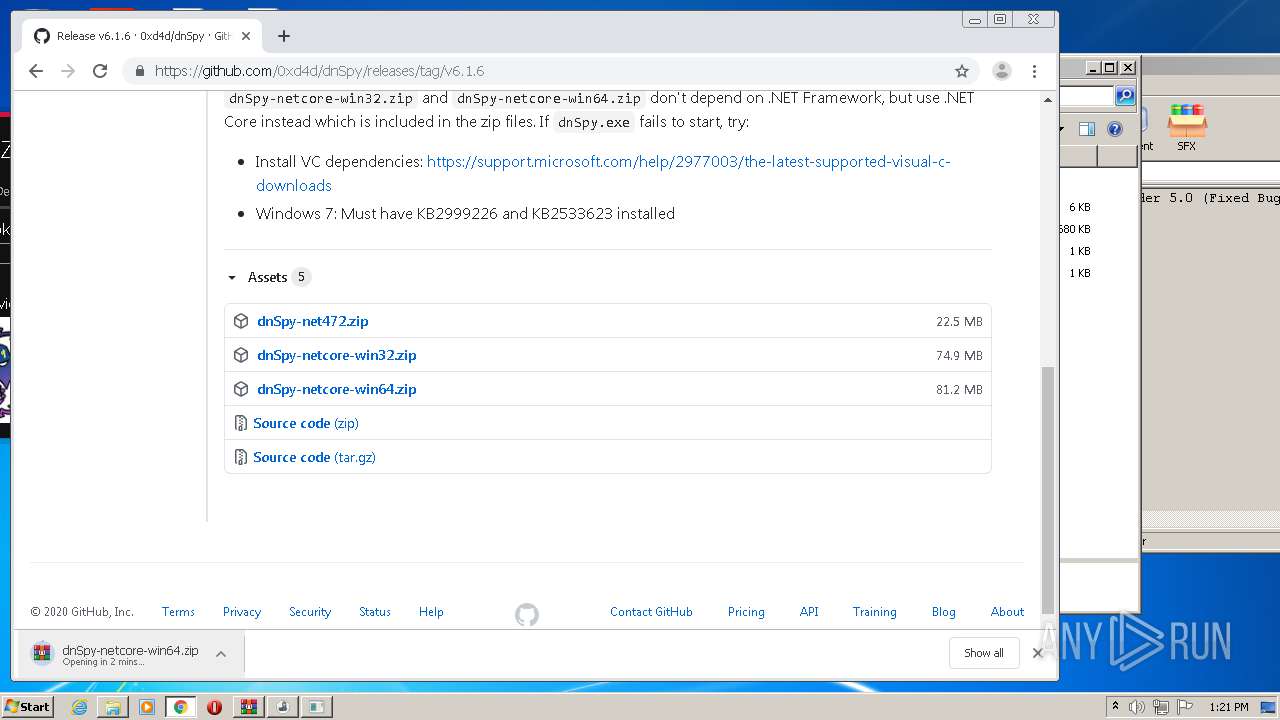Open the Security footer link
Viewport: 1280px width, 720px height.
310,612
